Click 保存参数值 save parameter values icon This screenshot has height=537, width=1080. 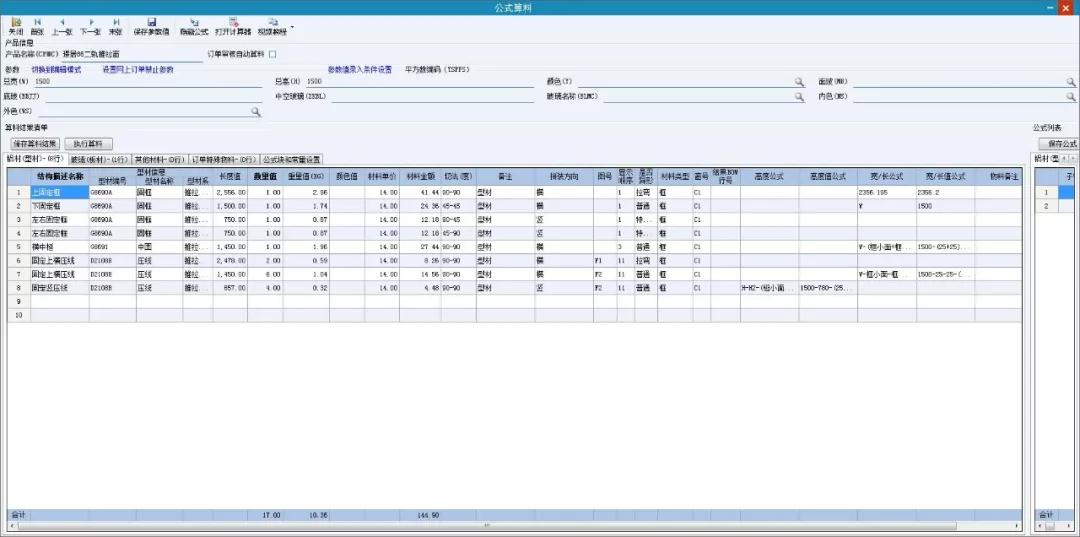[152, 27]
